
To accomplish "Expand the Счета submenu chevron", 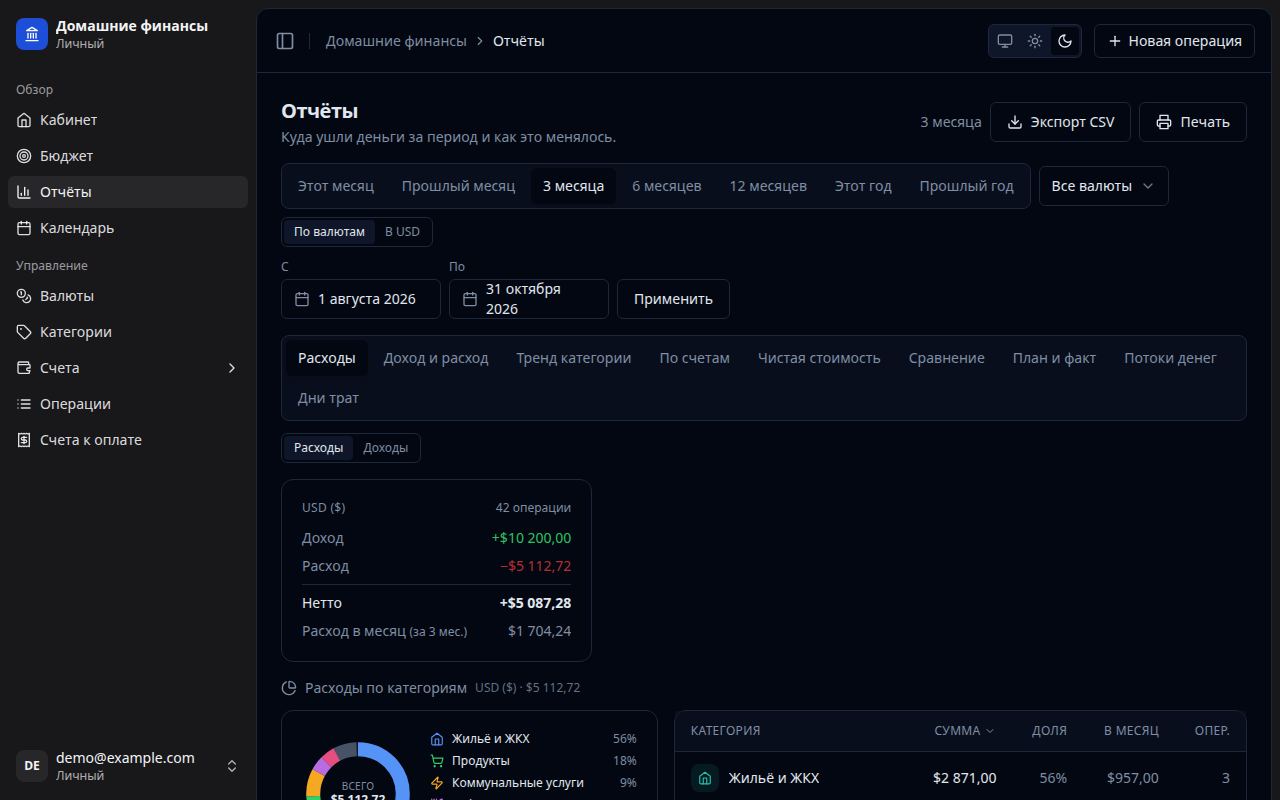I will tap(232, 368).
